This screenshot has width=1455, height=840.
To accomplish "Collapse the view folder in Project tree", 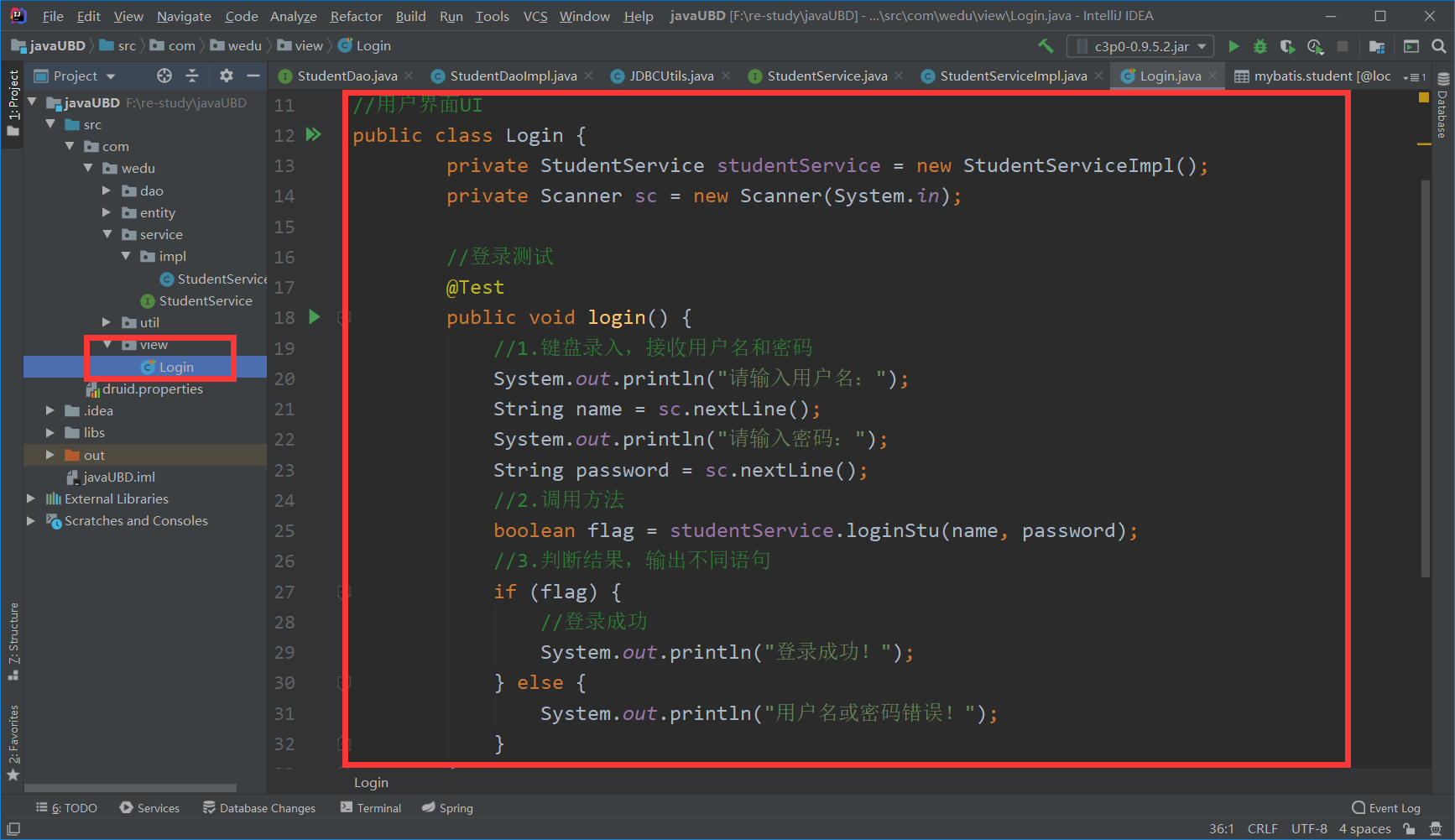I will click(x=107, y=344).
